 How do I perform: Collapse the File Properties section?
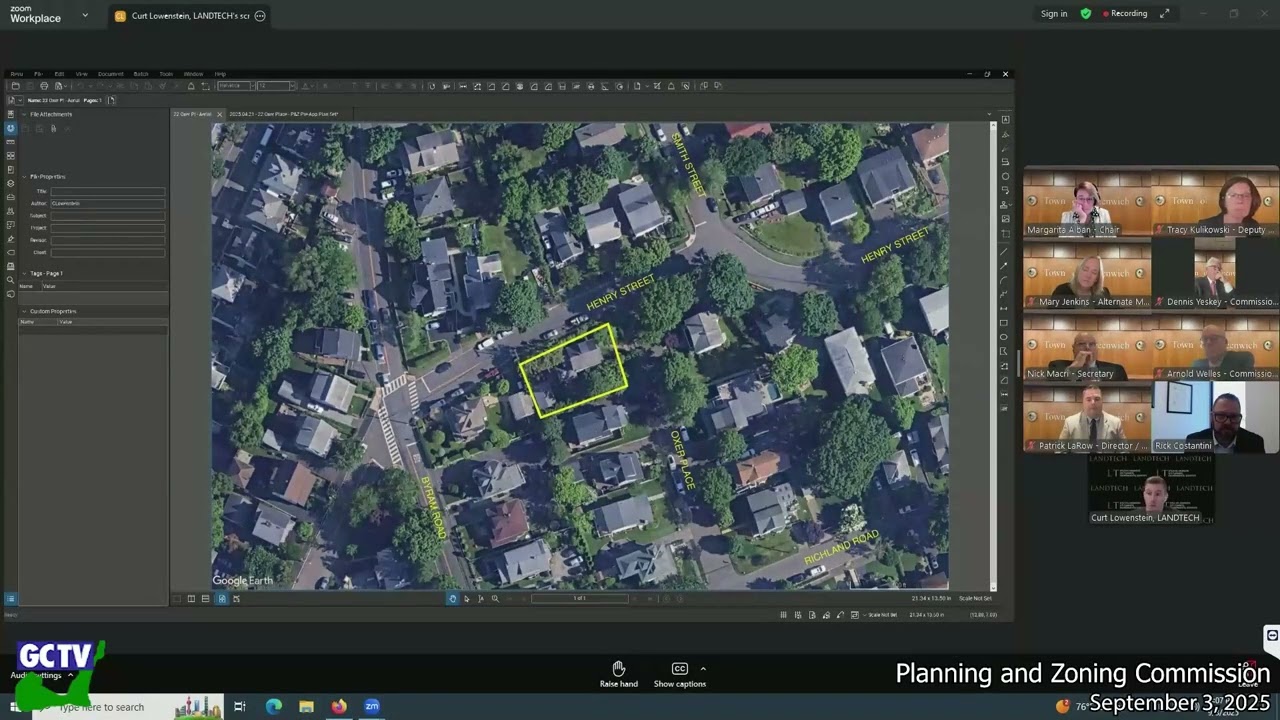pos(24,176)
